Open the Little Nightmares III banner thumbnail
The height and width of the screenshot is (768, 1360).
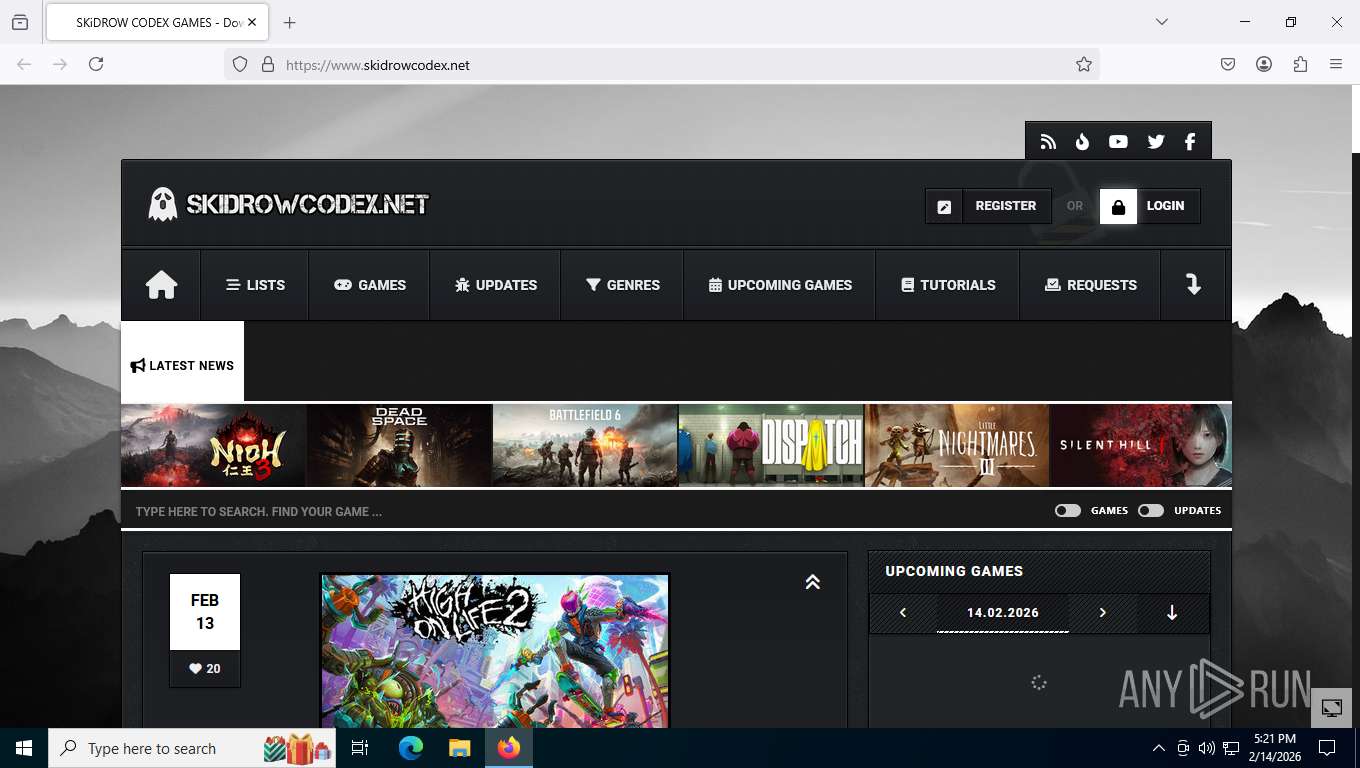pos(957,445)
